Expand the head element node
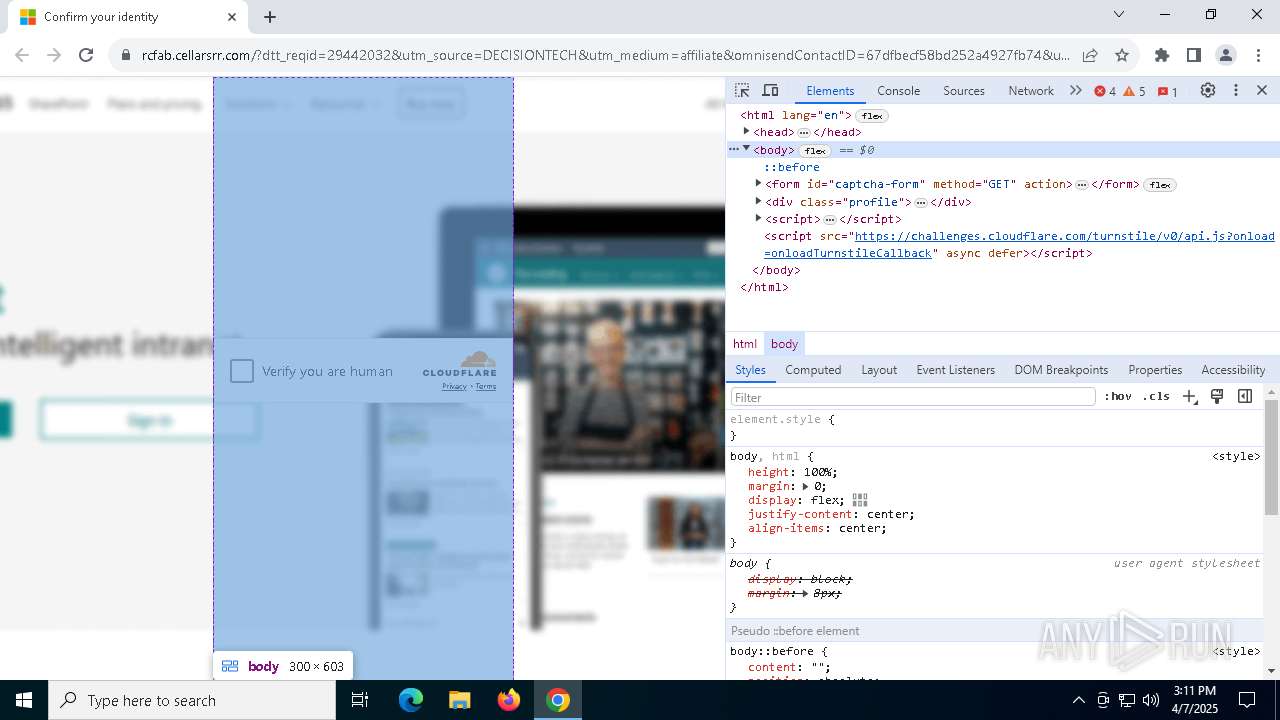This screenshot has height=720, width=1280. (x=746, y=131)
